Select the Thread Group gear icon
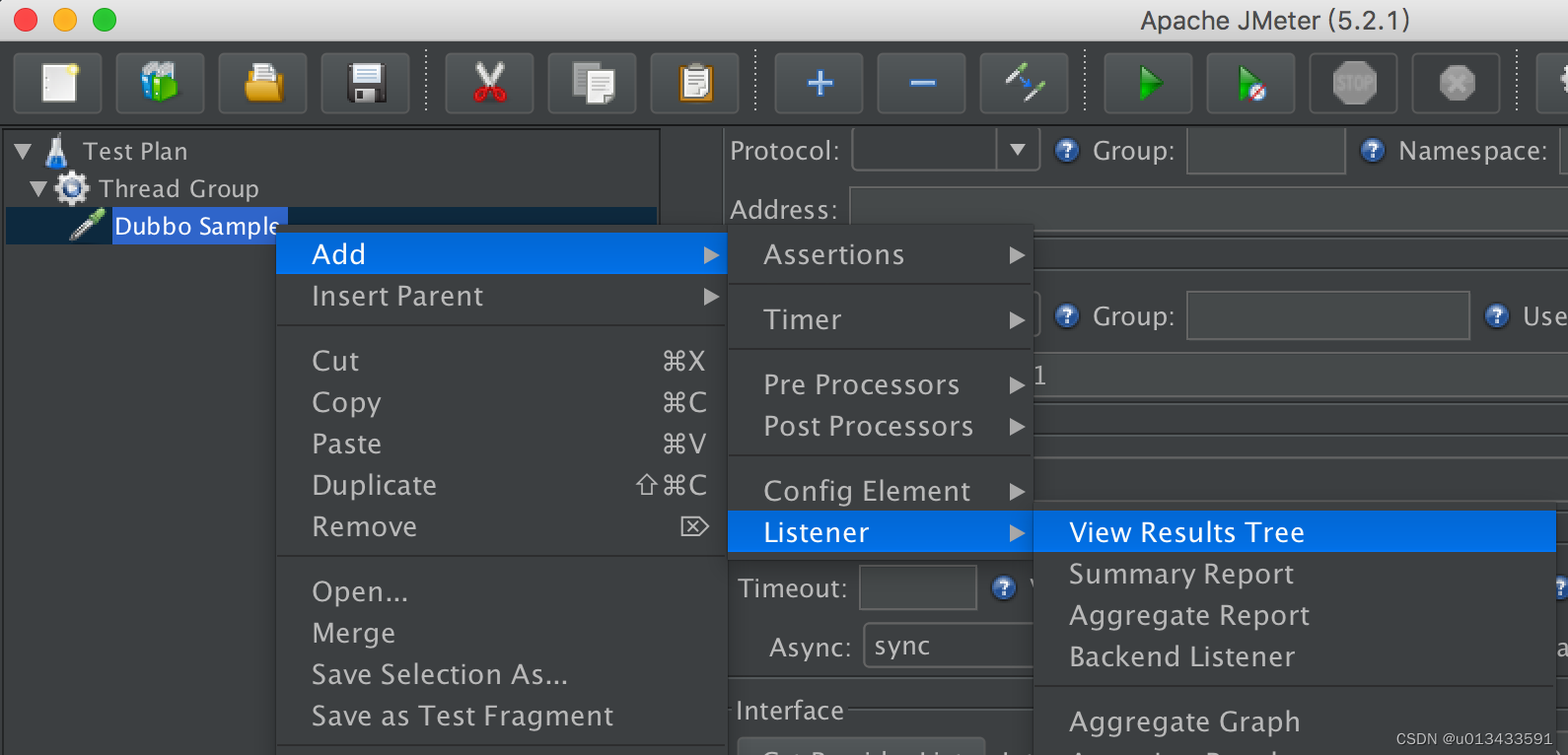Image resolution: width=1568 pixels, height=755 pixels. click(x=72, y=188)
